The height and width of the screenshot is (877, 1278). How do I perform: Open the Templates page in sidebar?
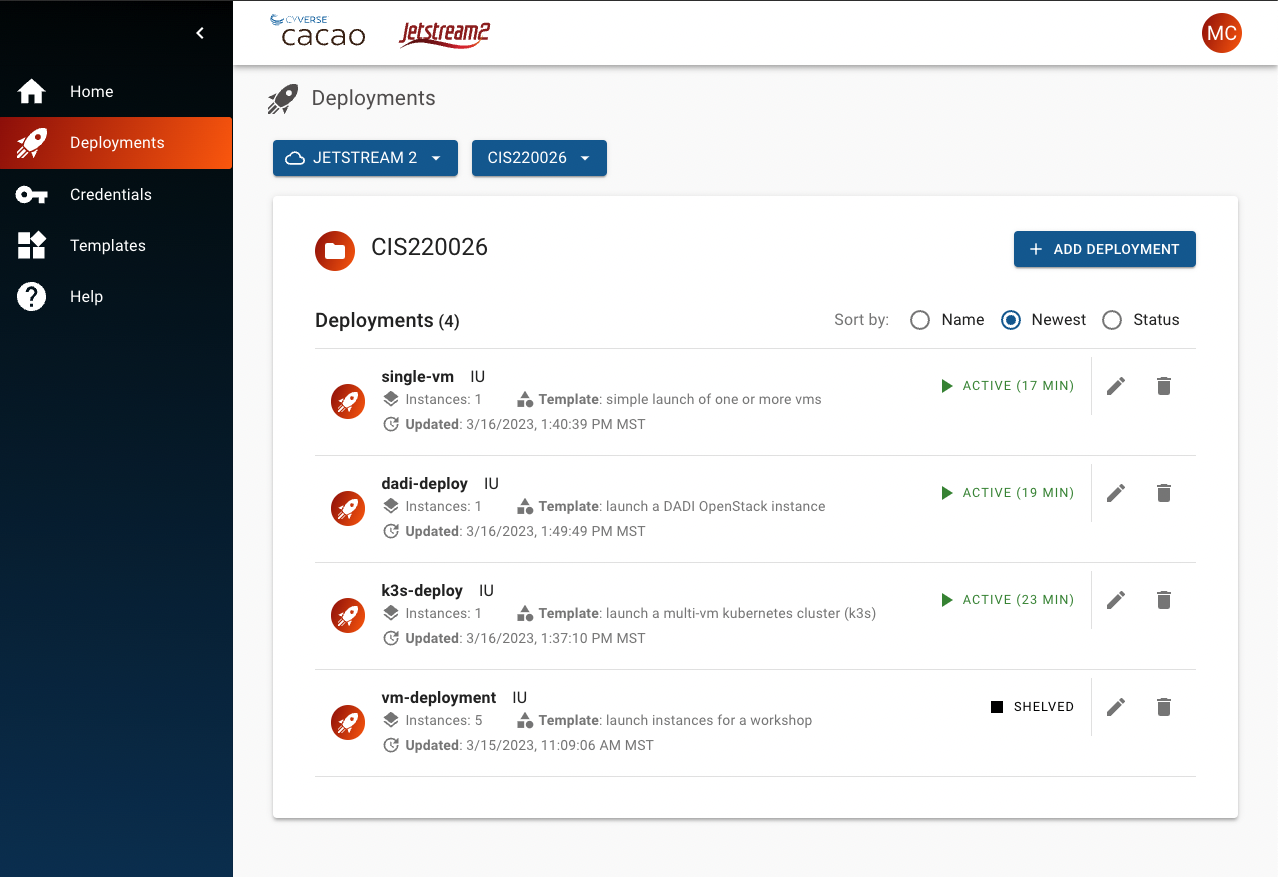(x=107, y=245)
